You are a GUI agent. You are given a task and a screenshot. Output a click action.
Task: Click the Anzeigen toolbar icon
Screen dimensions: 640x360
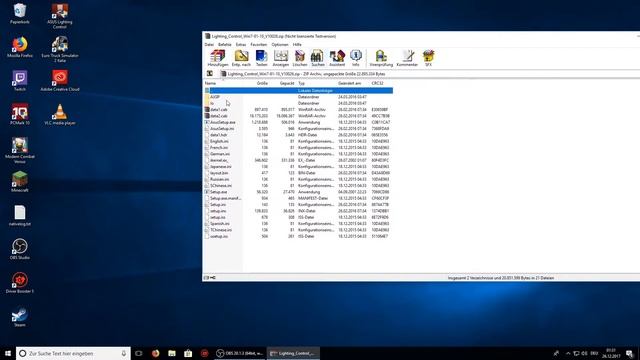pyautogui.click(x=280, y=58)
